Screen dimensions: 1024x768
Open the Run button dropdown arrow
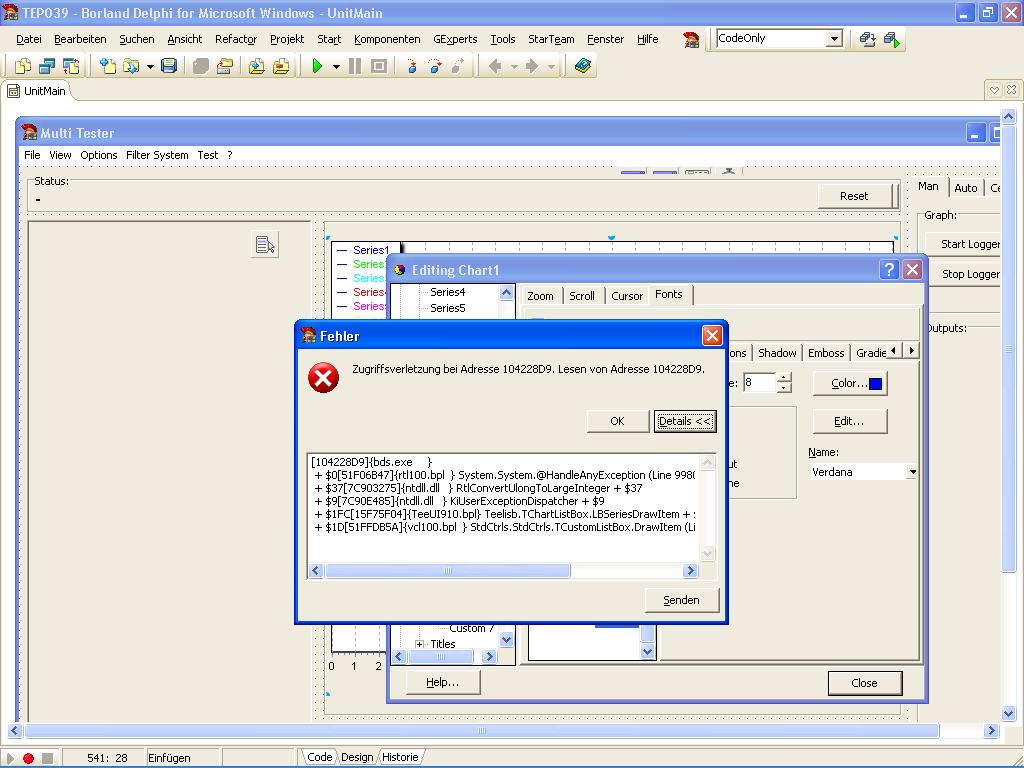coord(336,66)
